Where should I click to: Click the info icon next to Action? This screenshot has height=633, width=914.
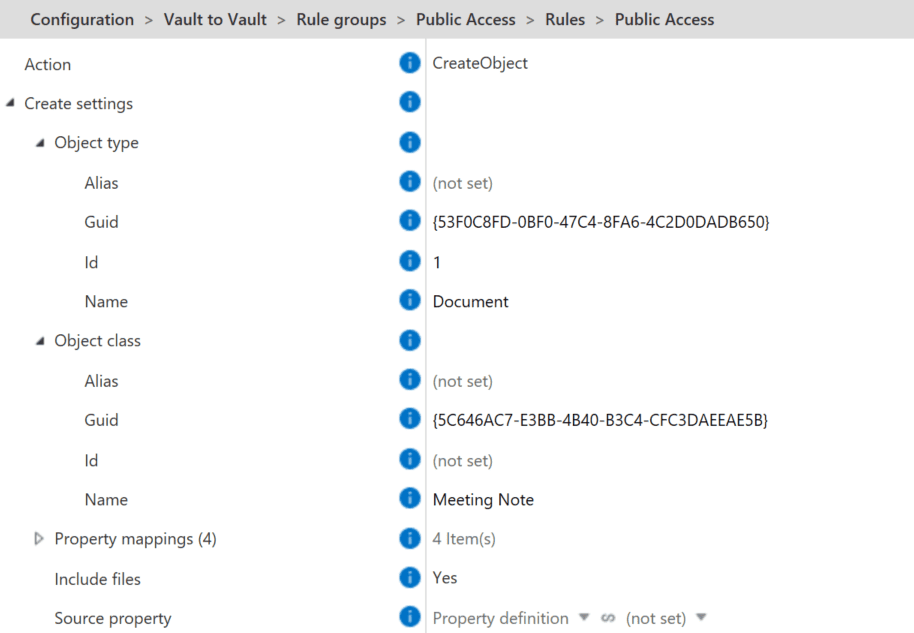point(409,63)
